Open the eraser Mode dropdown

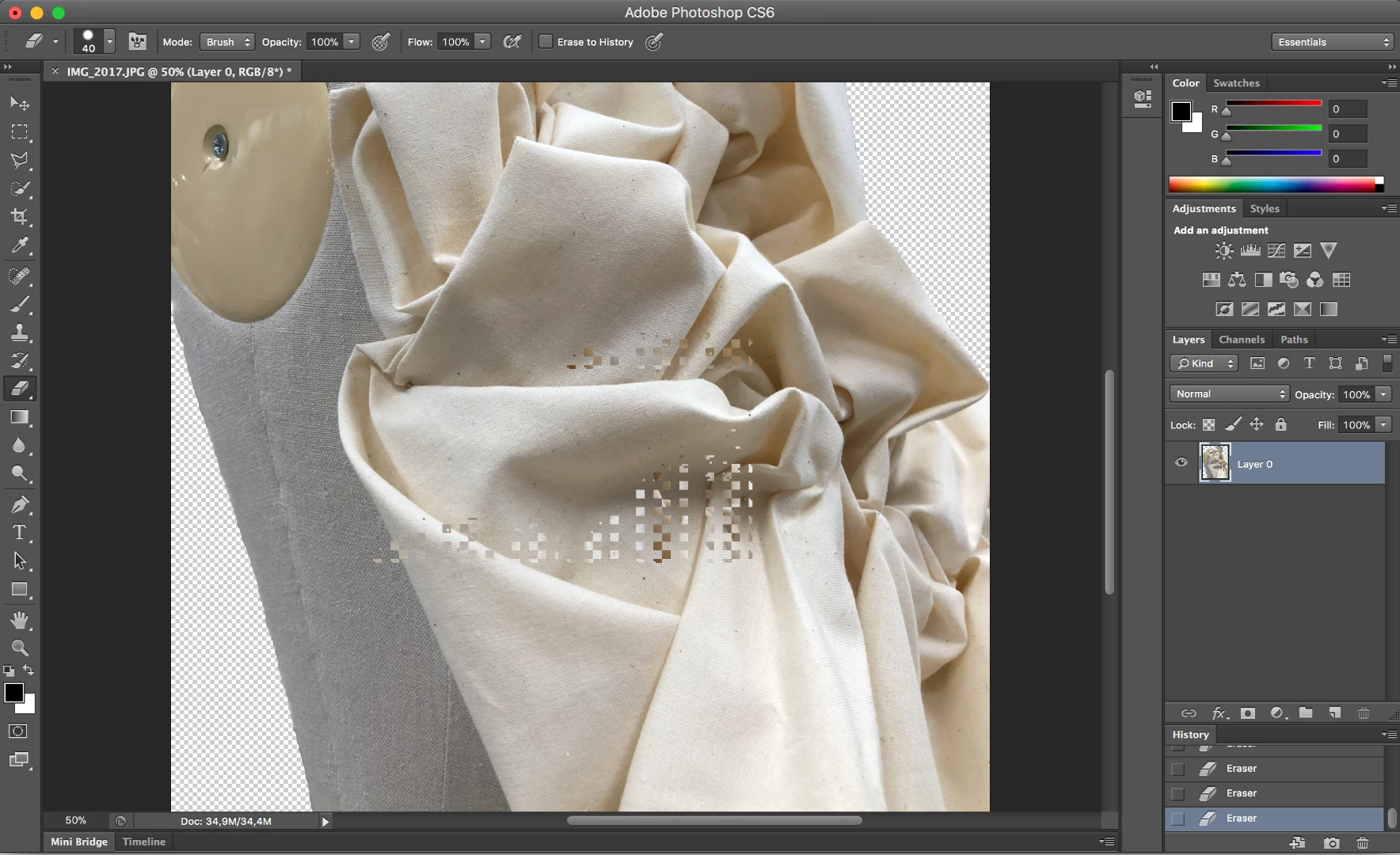[x=226, y=42]
